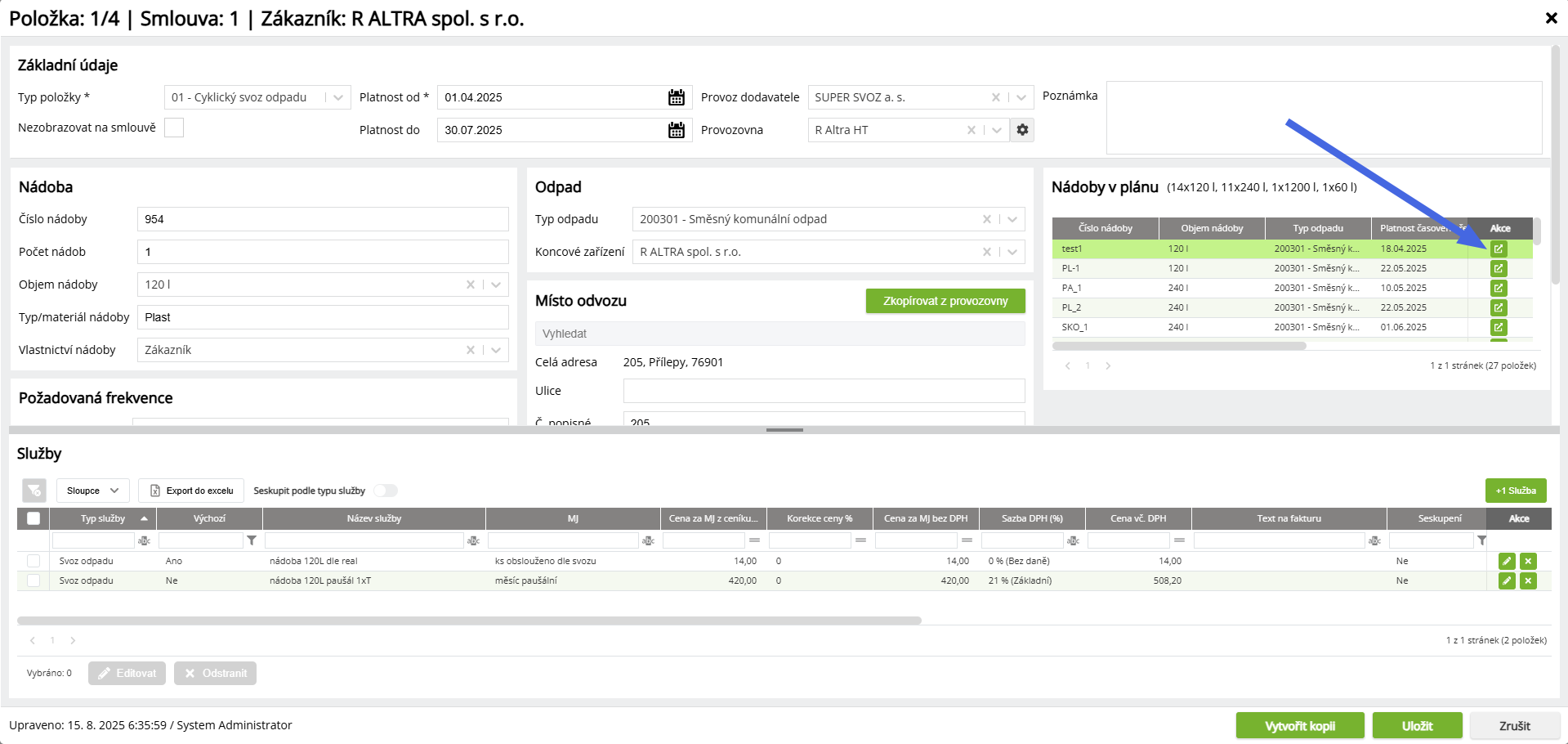The height and width of the screenshot is (744, 1568).
Task: Open Provozovna settings gear
Action: tap(1022, 130)
